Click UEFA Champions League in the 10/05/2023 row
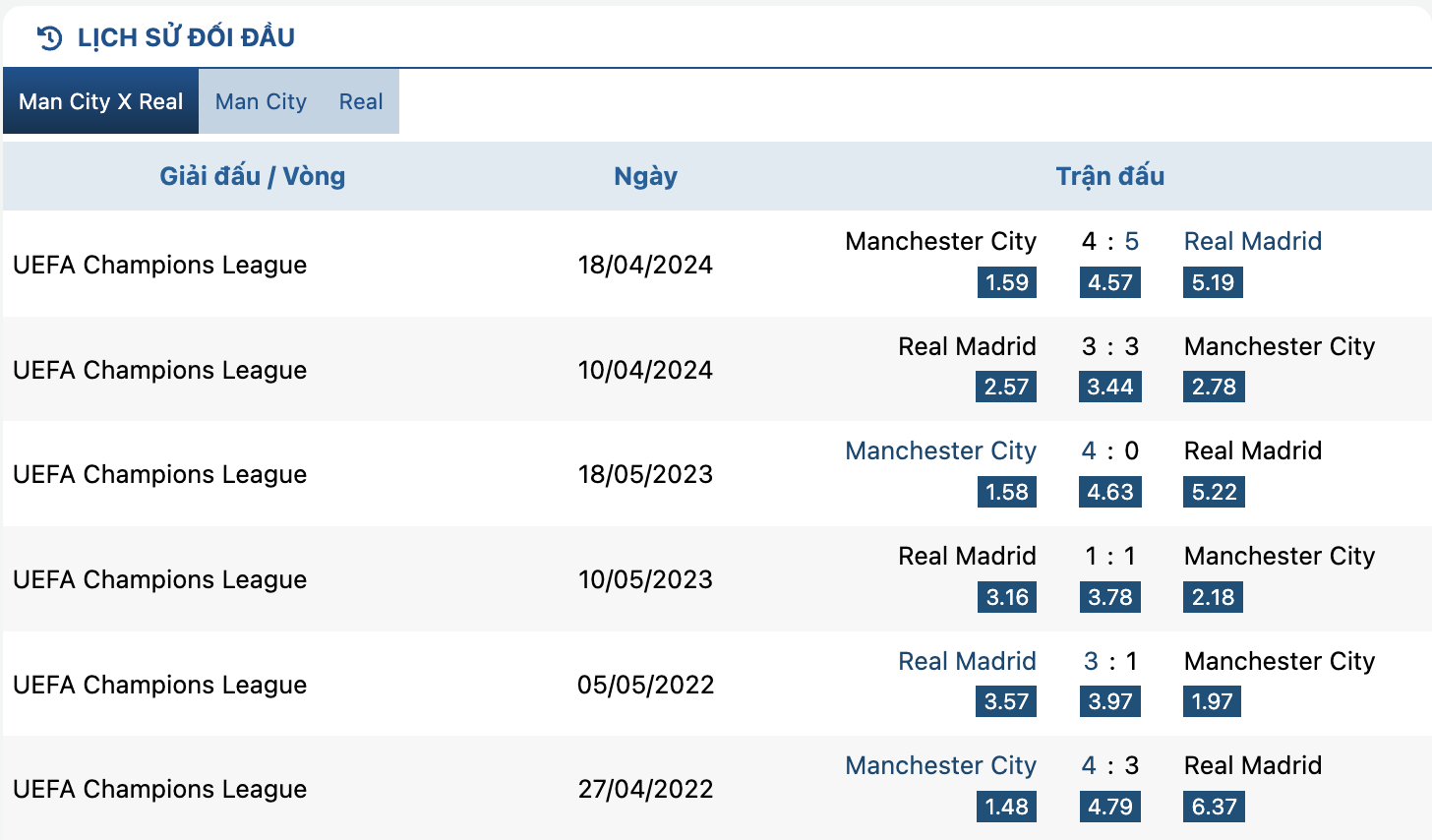Screen dimensions: 1432x840 click(159, 579)
